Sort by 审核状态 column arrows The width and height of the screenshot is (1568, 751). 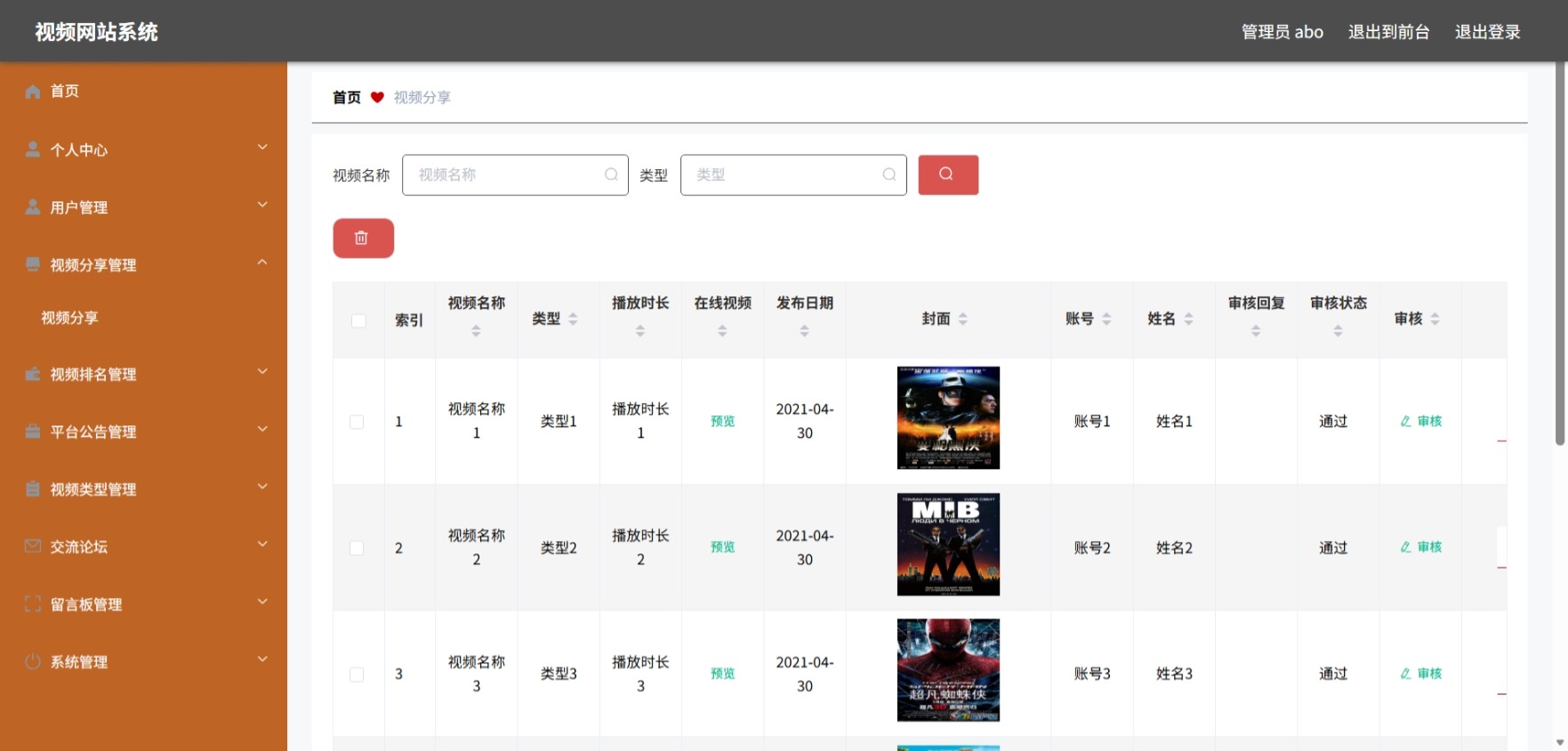[x=1338, y=331]
